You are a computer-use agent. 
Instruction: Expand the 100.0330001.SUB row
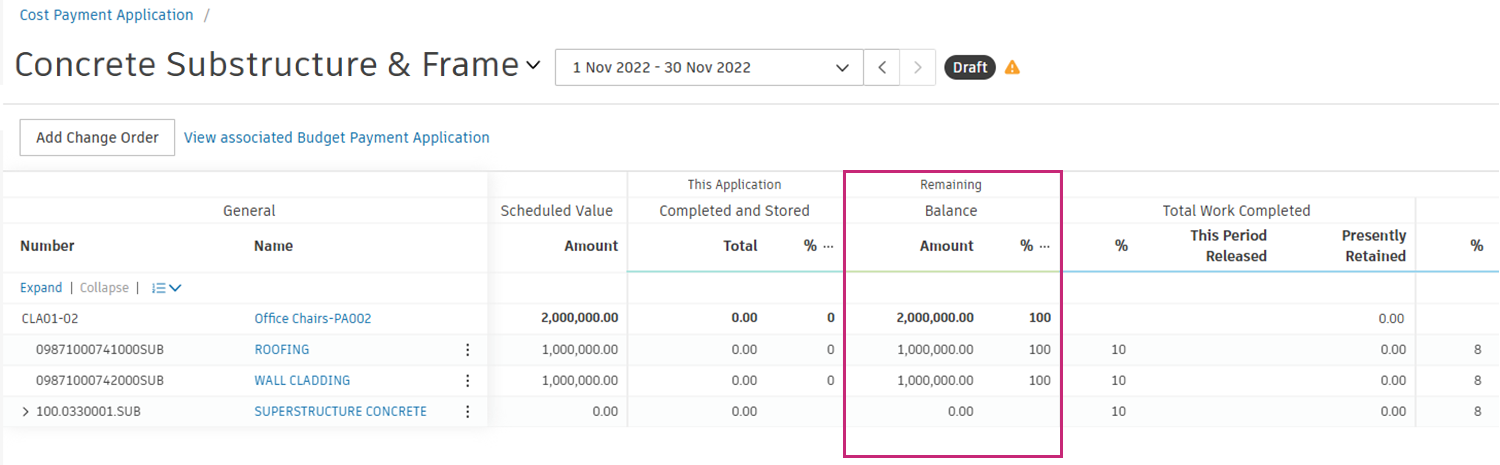pyautogui.click(x=25, y=412)
